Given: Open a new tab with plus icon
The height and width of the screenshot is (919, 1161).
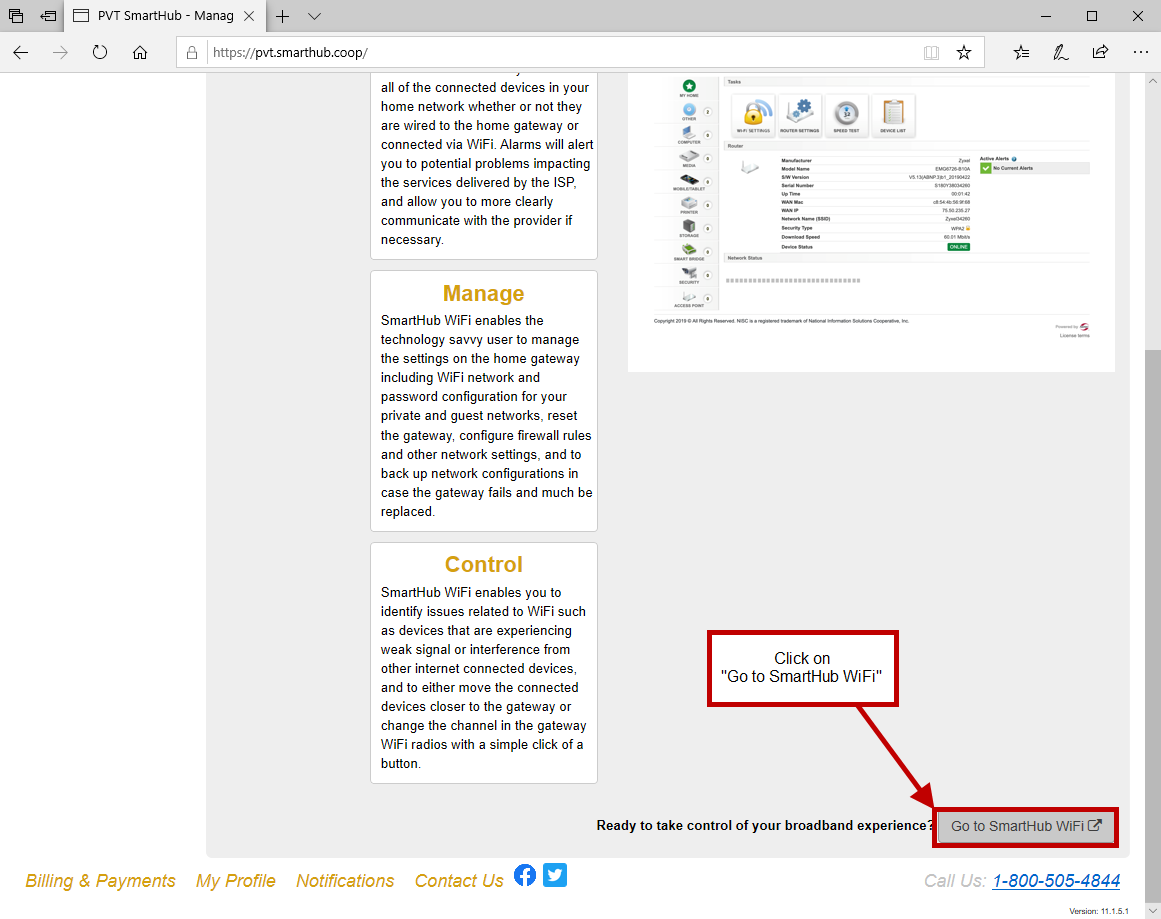Looking at the screenshot, I should coord(282,16).
